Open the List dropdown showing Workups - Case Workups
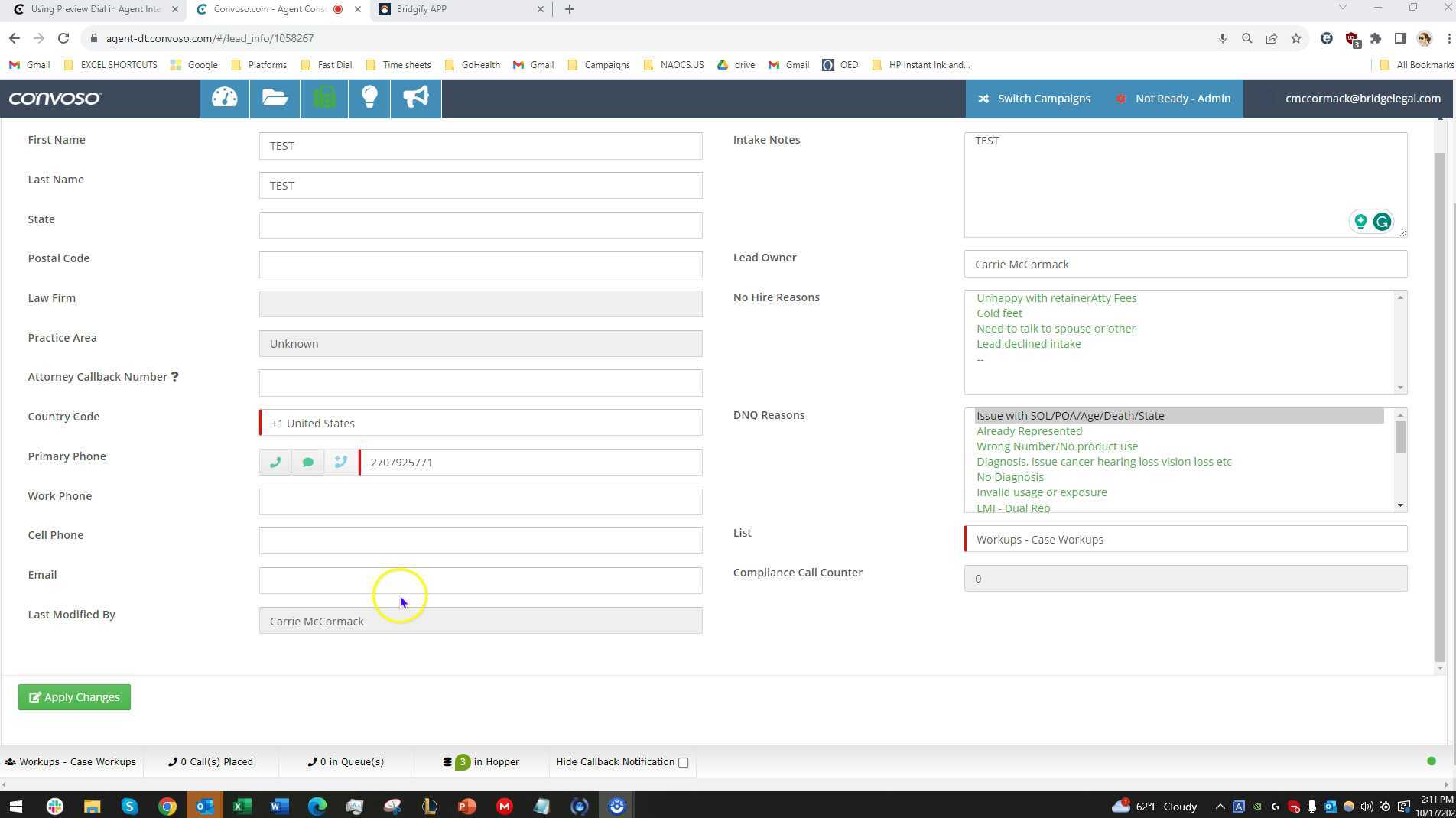Image resolution: width=1456 pixels, height=818 pixels. (1185, 539)
